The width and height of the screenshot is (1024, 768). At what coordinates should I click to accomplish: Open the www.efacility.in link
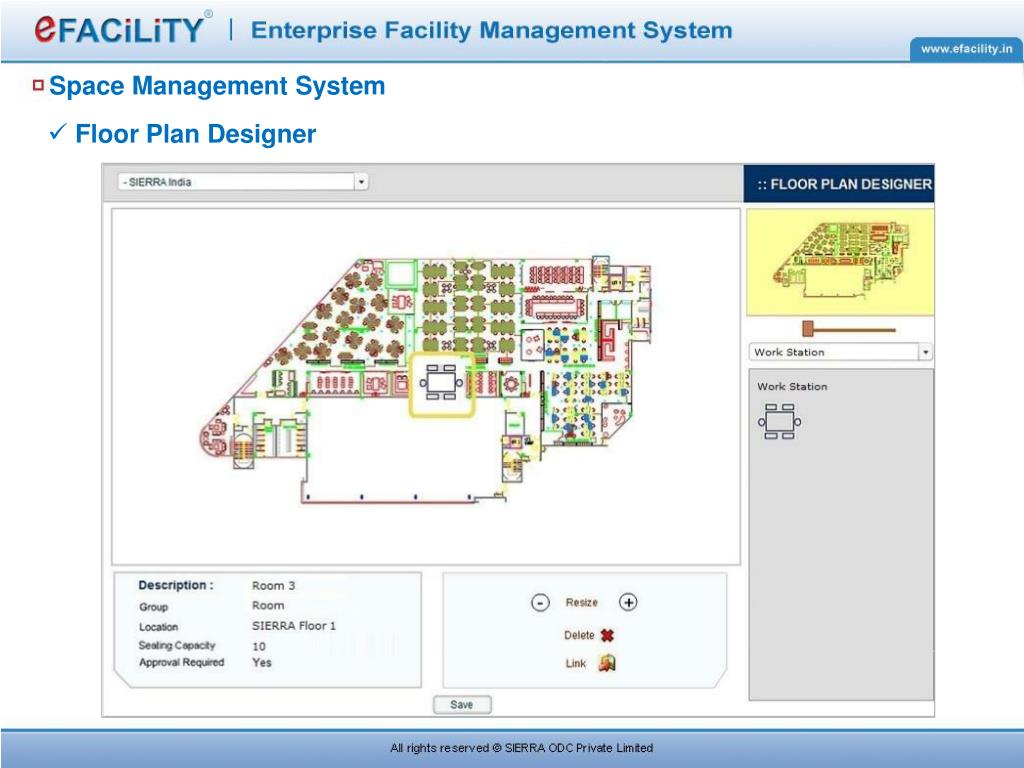point(967,49)
